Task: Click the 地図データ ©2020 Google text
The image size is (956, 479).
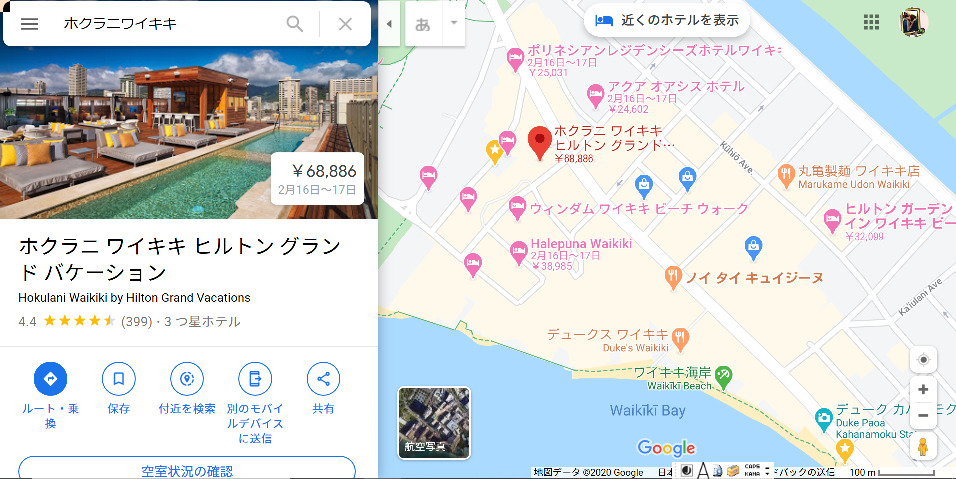Action: point(588,472)
